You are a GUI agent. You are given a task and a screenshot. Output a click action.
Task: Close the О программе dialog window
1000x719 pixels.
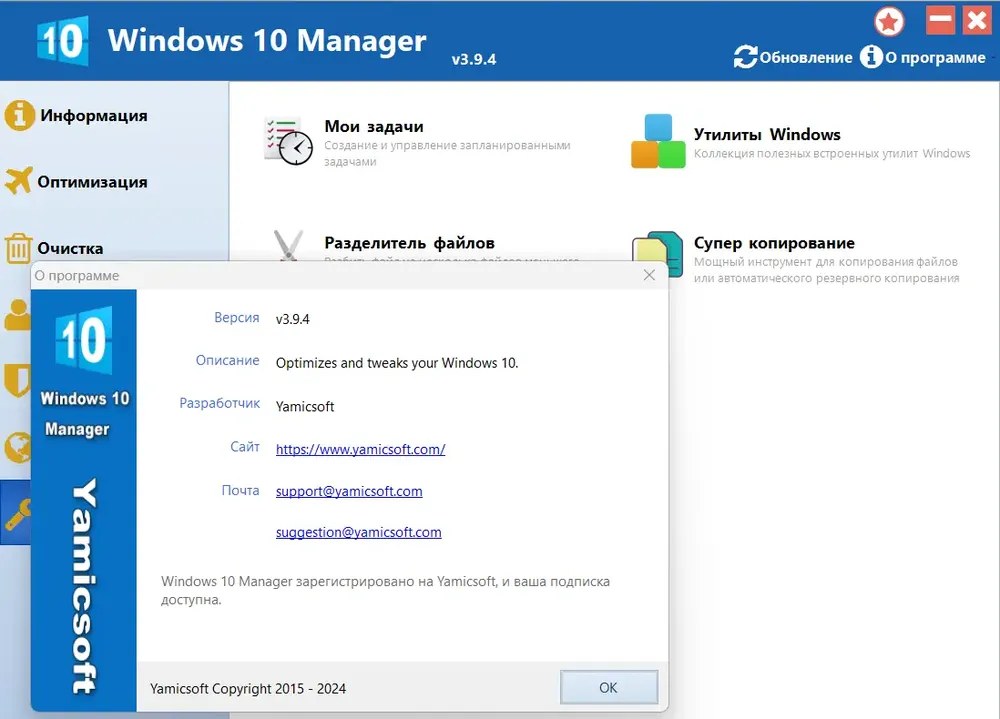tap(649, 275)
